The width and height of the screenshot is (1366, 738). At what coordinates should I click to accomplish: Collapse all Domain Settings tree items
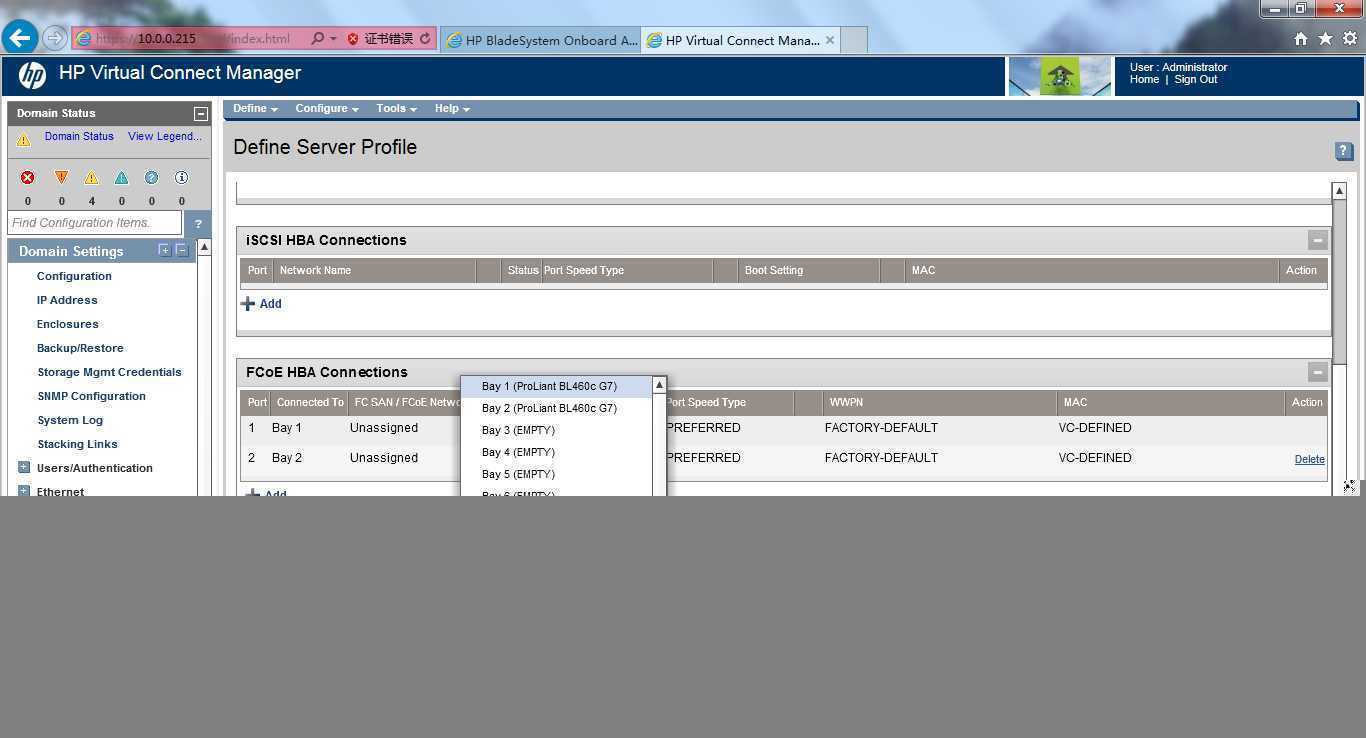pos(181,250)
